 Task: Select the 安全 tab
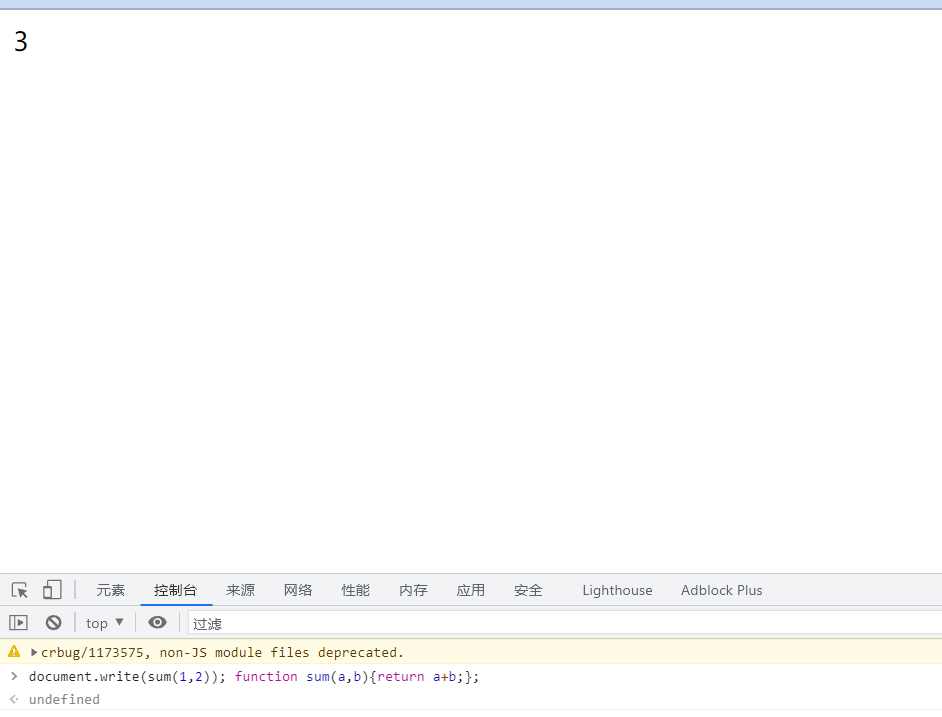click(x=528, y=590)
